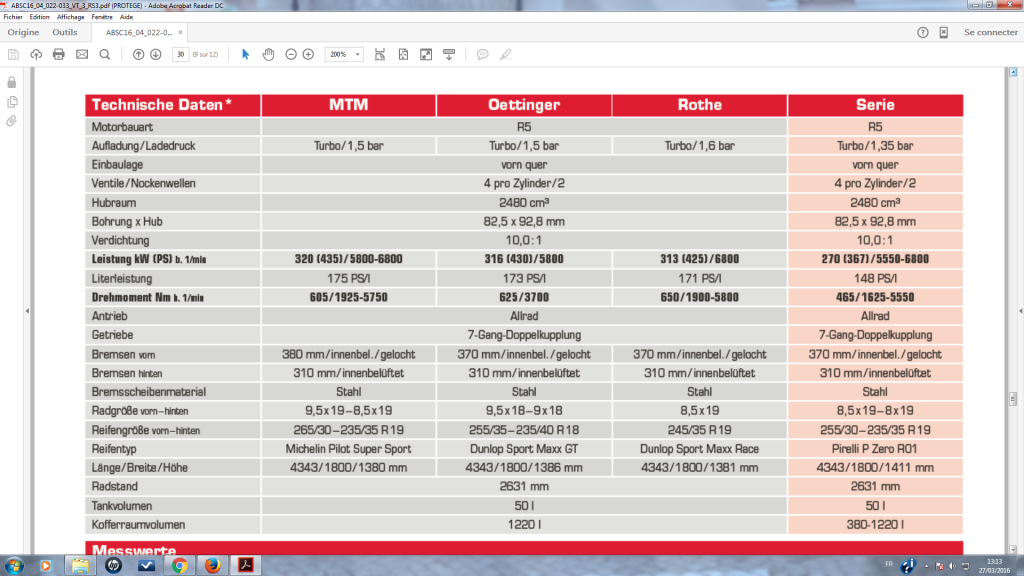Click the Se connecter link
1024x576 pixels.
tap(990, 32)
